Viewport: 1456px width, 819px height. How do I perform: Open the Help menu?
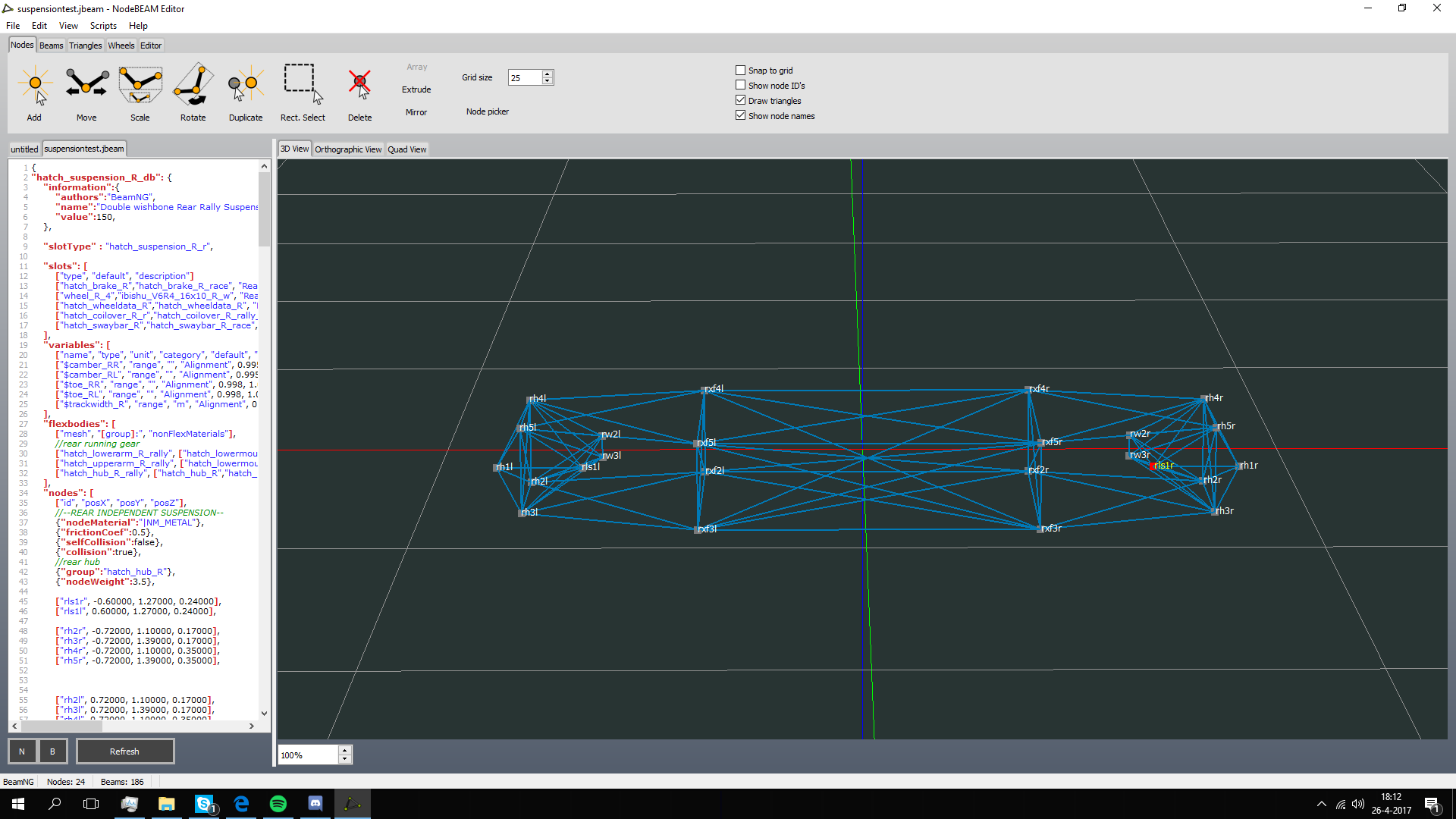coord(138,26)
